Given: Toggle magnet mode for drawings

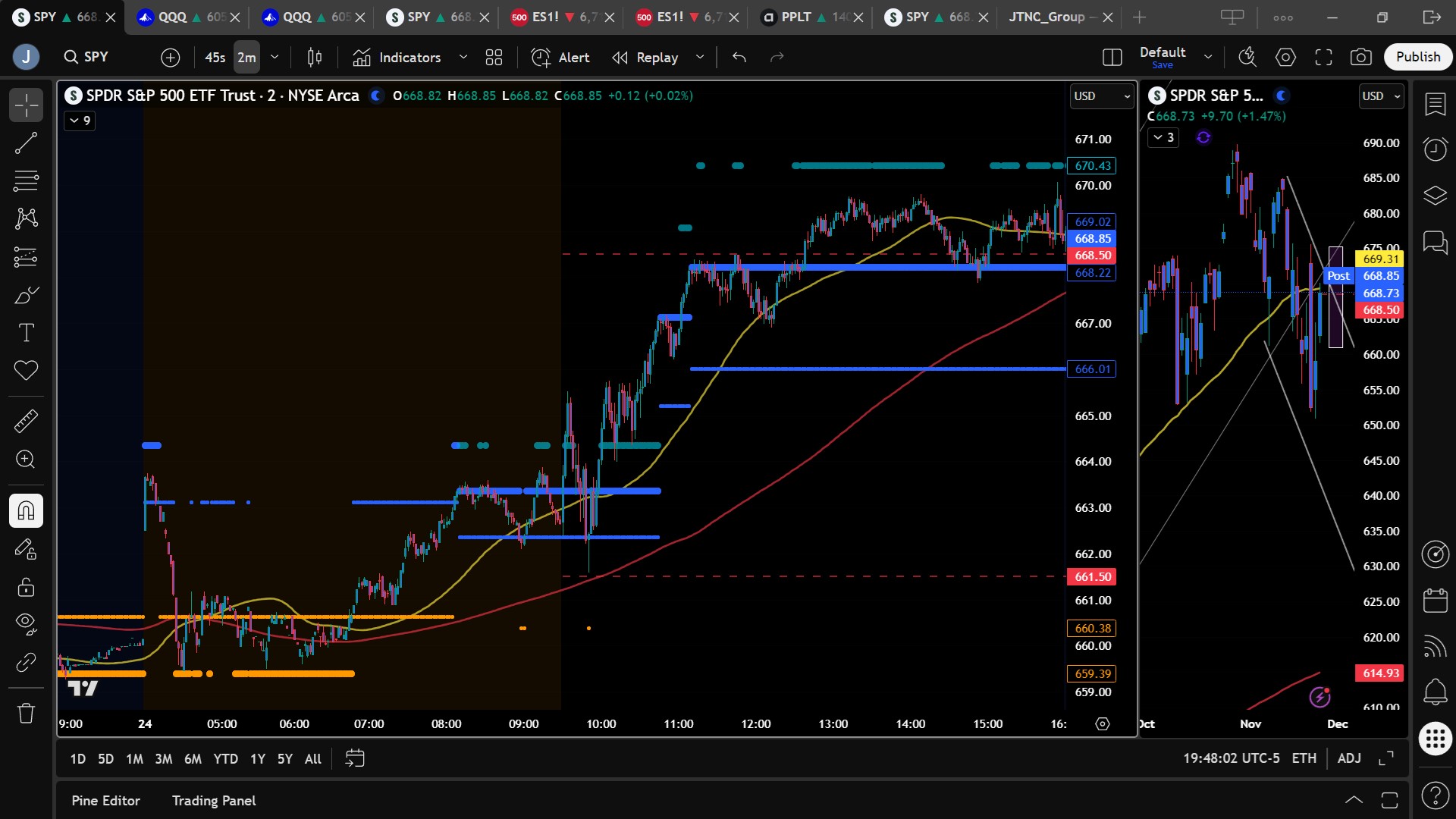Looking at the screenshot, I should [26, 510].
